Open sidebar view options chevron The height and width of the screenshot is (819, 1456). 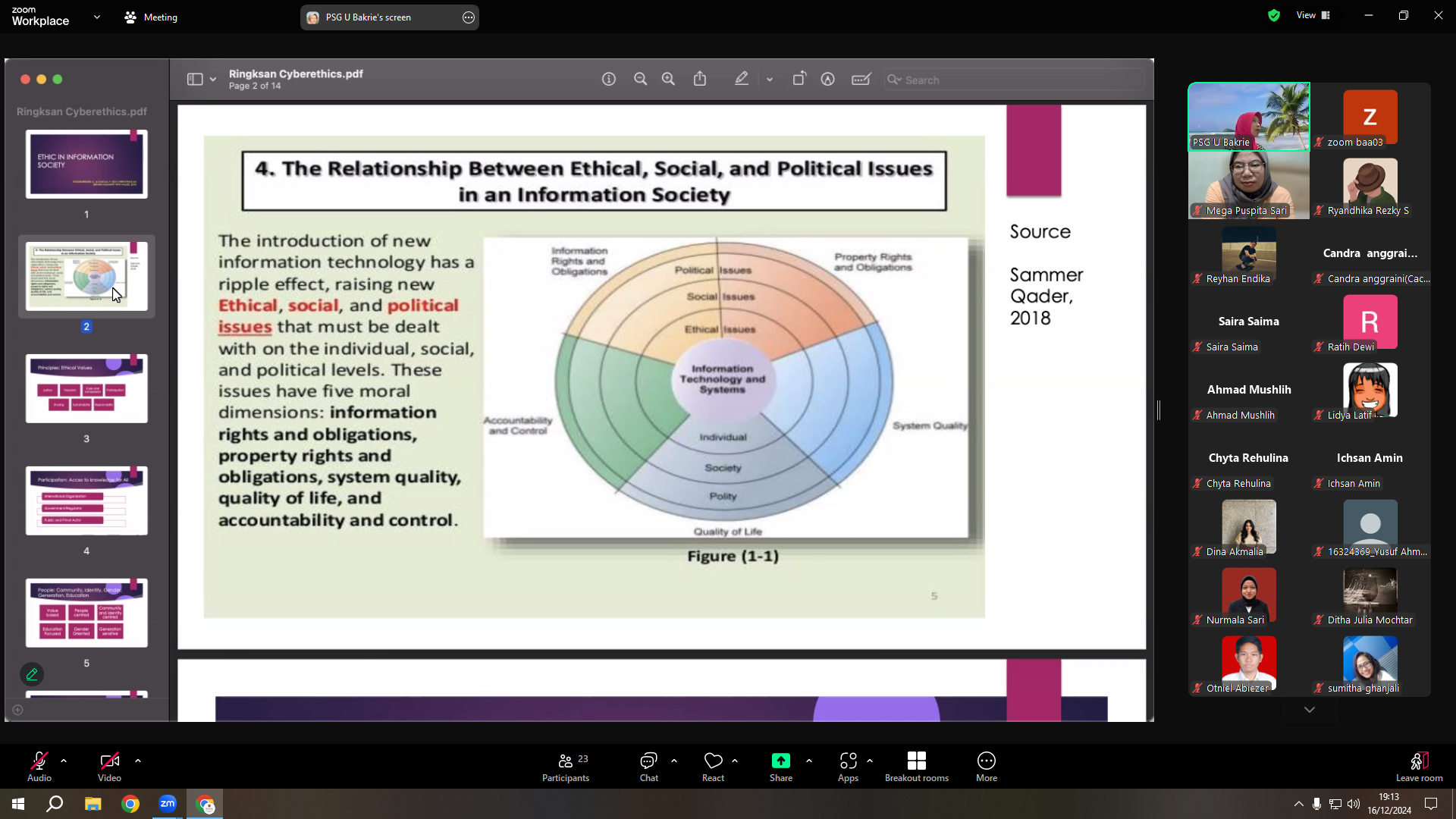(x=213, y=79)
